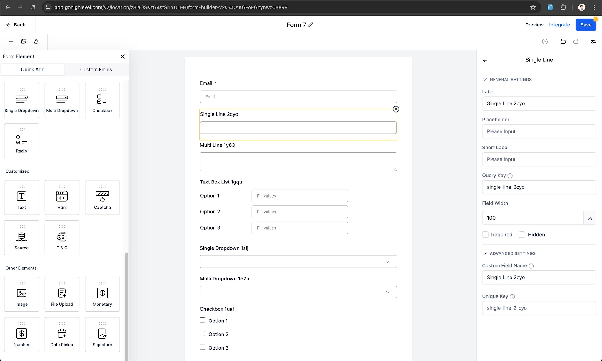602x361 pixels.
Task: Check Option 3 in checkbox field
Action: point(203,348)
